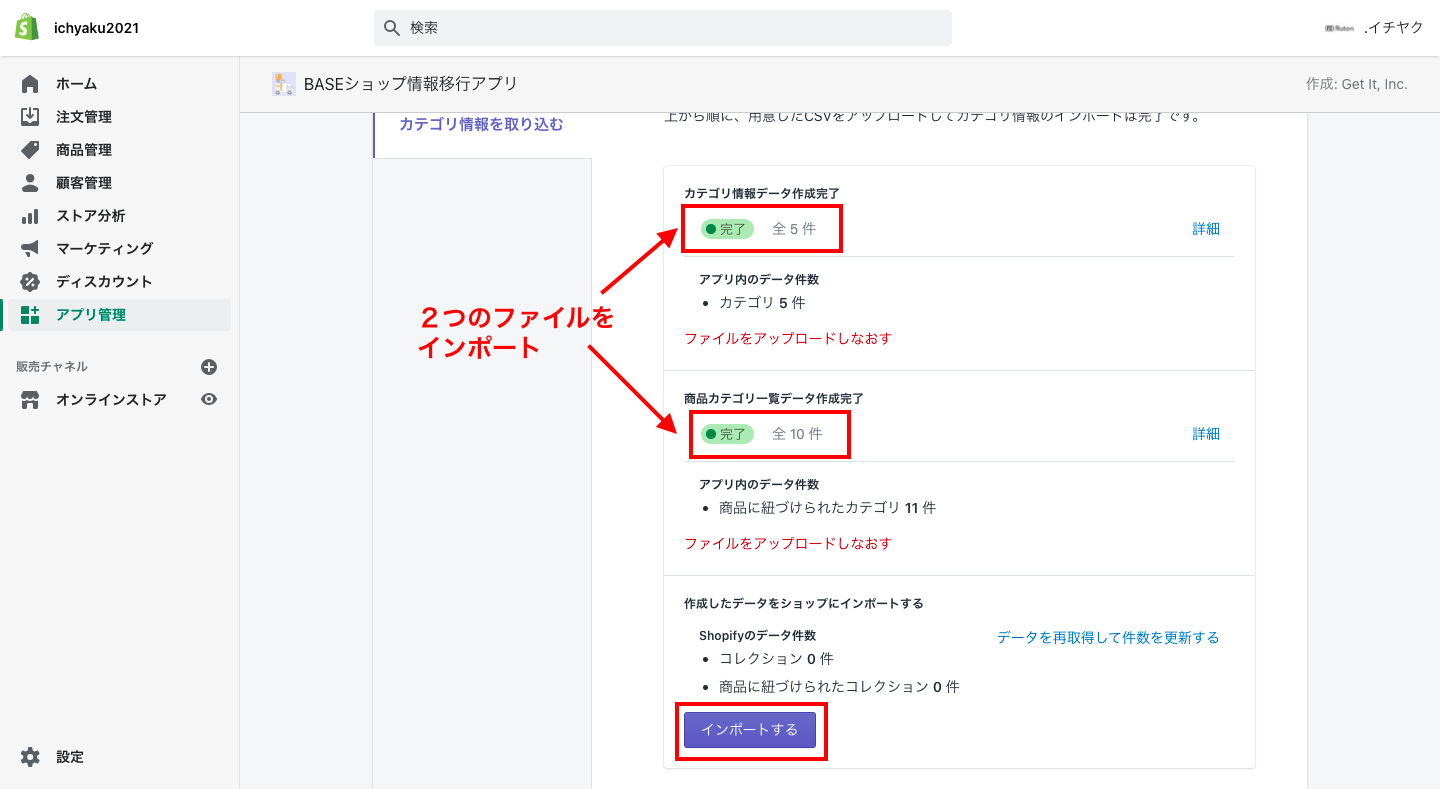Click the 作成: Get It, Inc. text

click(1357, 84)
